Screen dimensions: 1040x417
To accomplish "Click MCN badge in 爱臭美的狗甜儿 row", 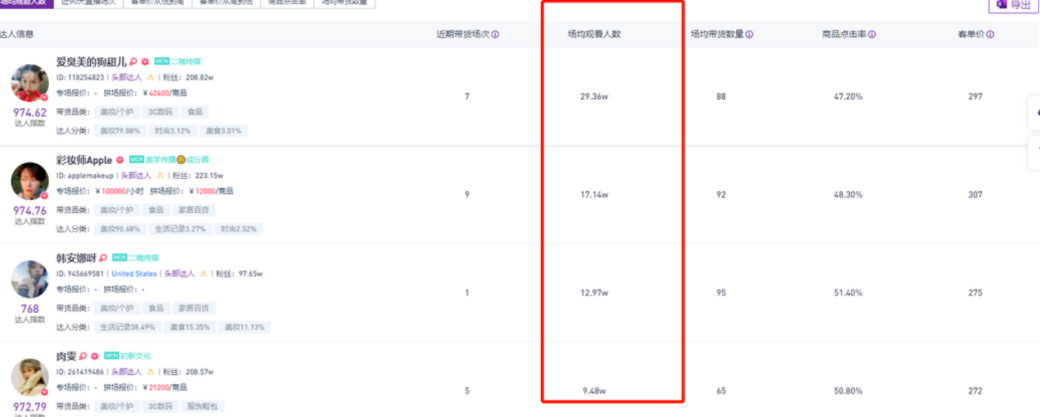I will point(162,61).
